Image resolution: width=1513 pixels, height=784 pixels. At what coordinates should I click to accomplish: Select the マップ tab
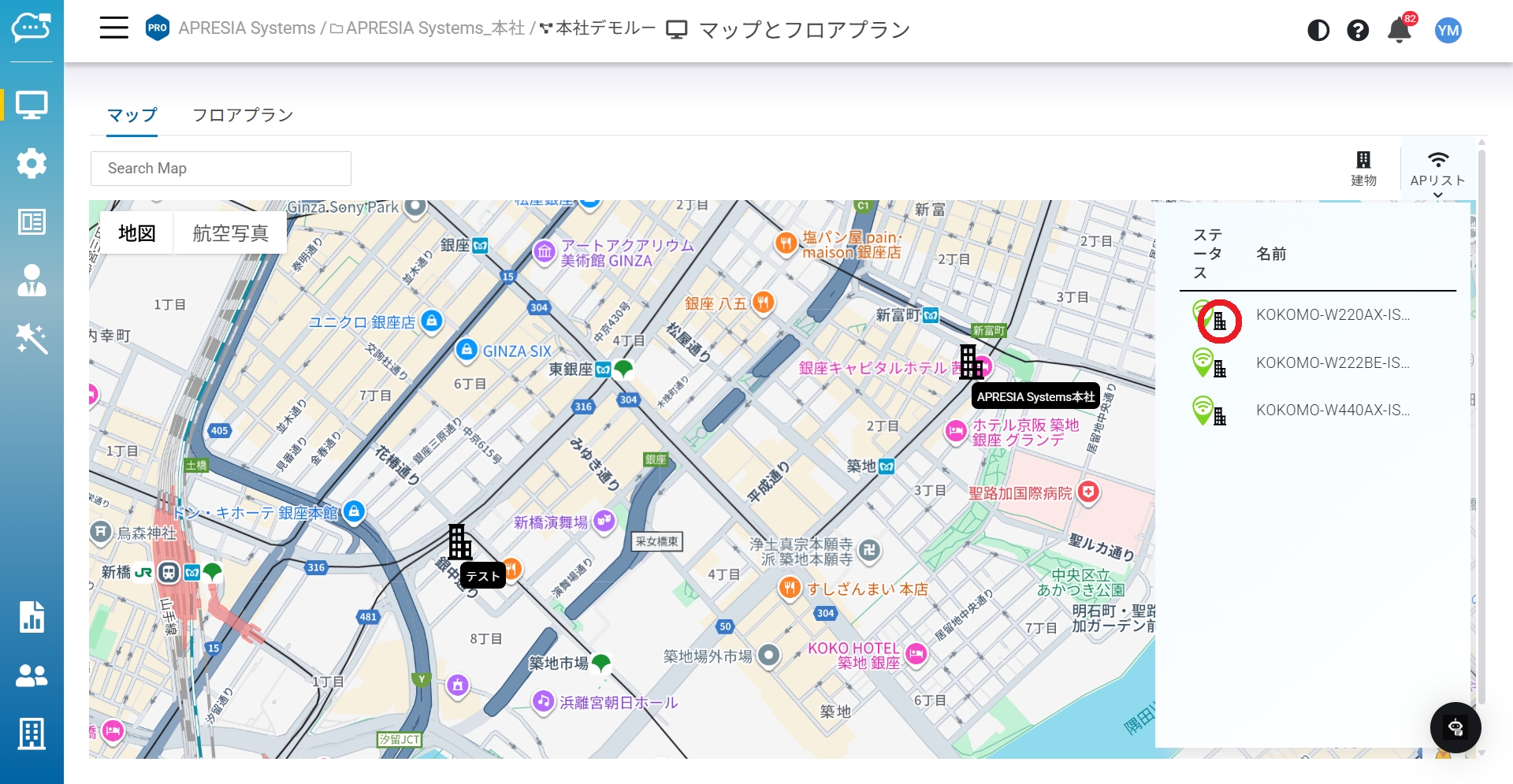tap(132, 115)
